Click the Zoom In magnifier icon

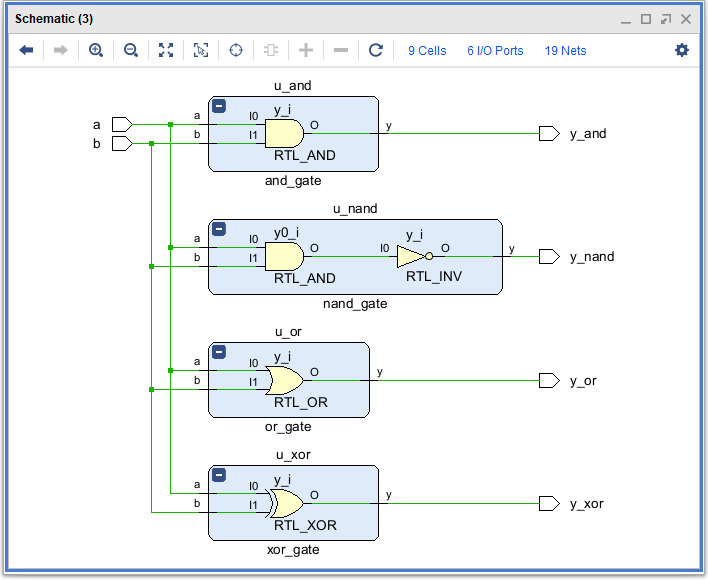coord(96,50)
